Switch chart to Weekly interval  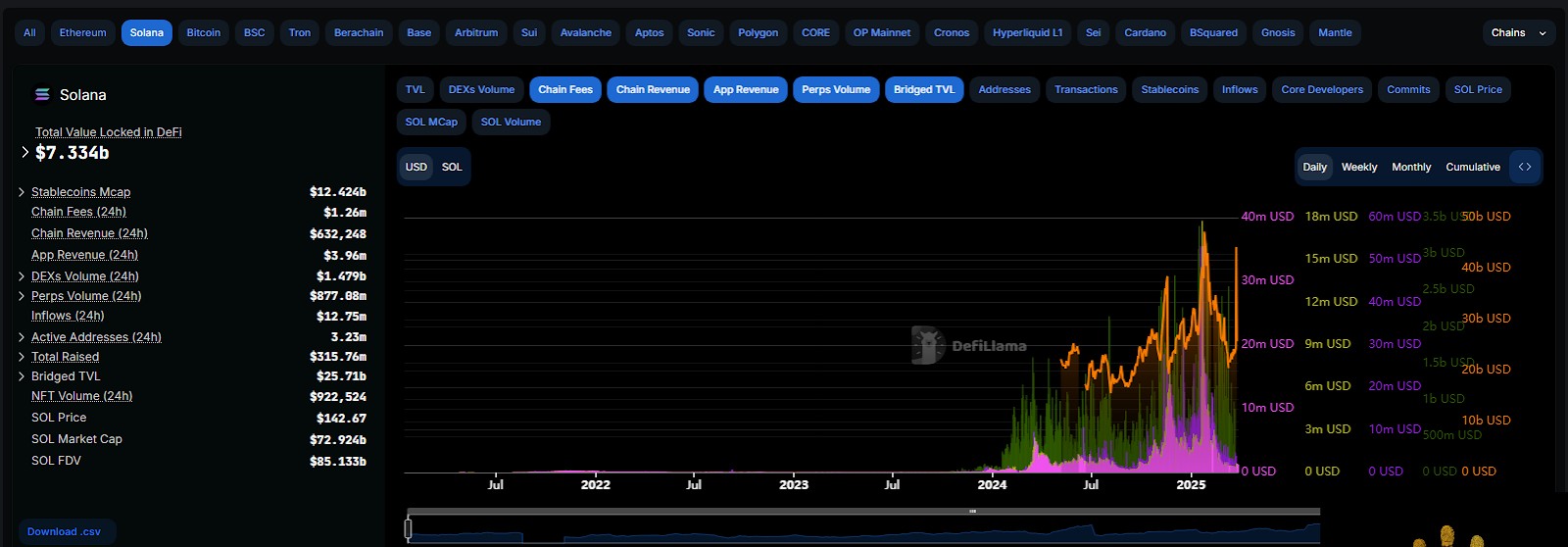click(x=1359, y=167)
